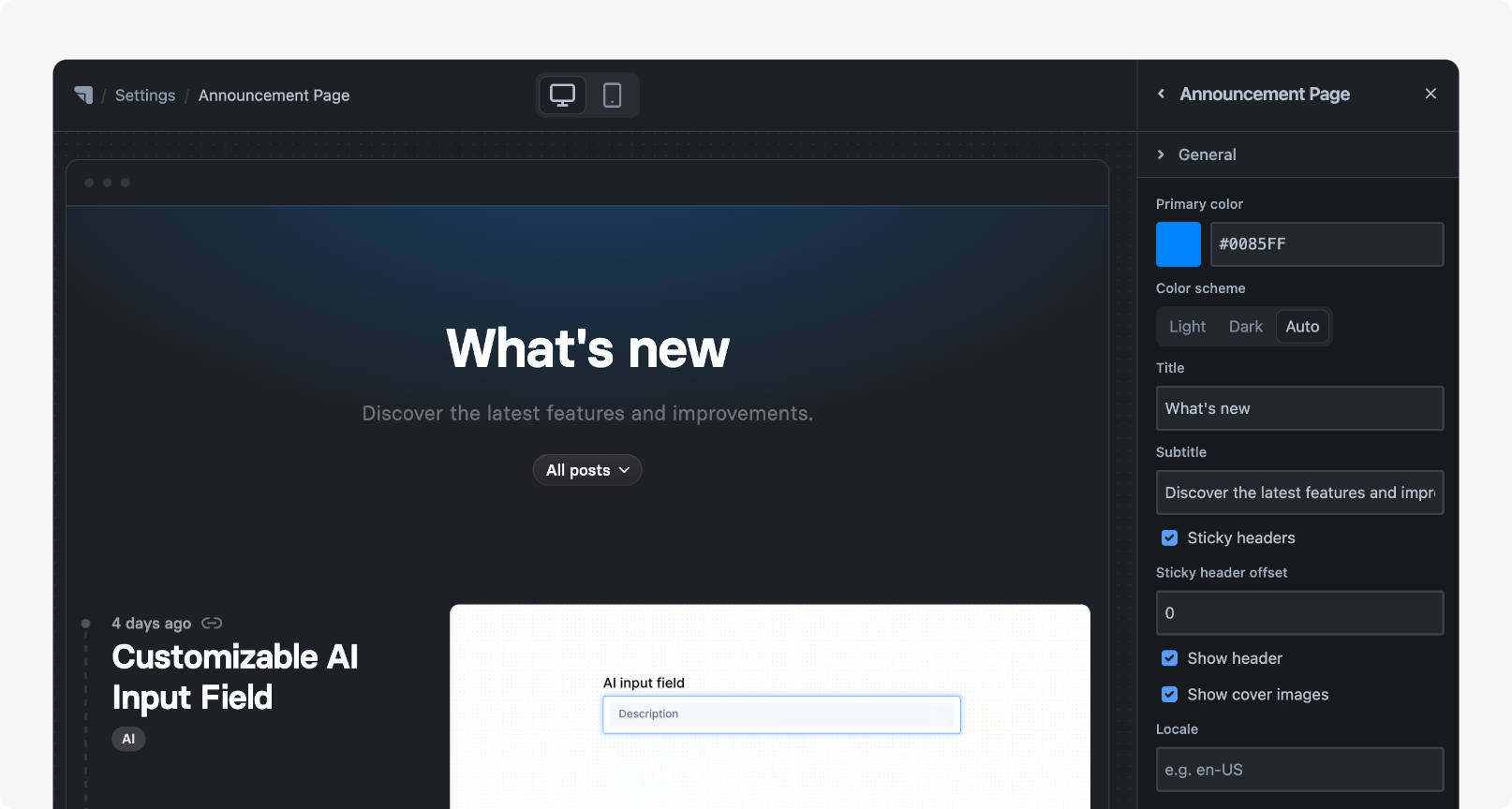Click the AI tag badge
The image size is (1512, 809).
point(128,739)
